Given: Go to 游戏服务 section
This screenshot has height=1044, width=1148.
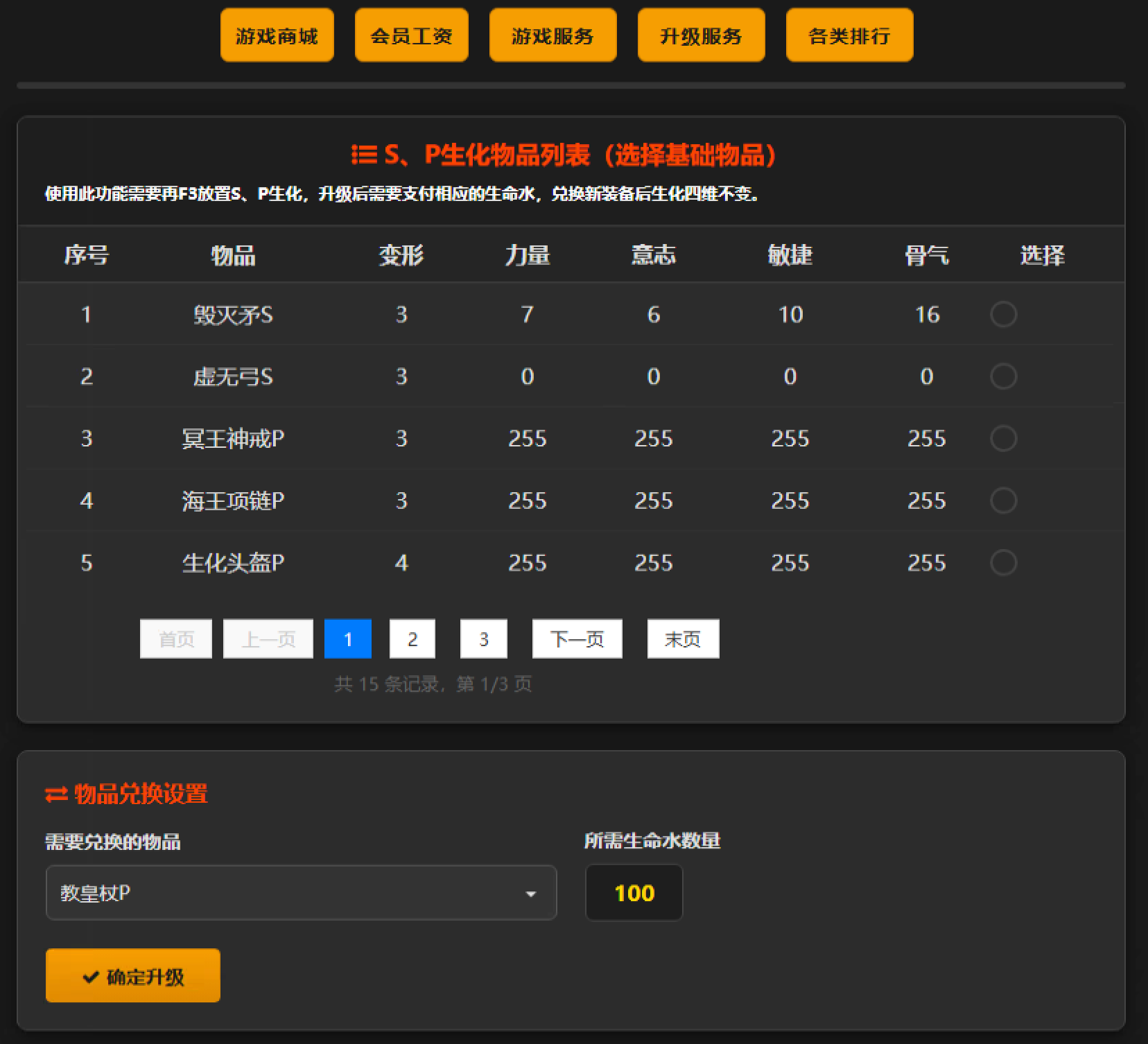Looking at the screenshot, I should tap(553, 35).
